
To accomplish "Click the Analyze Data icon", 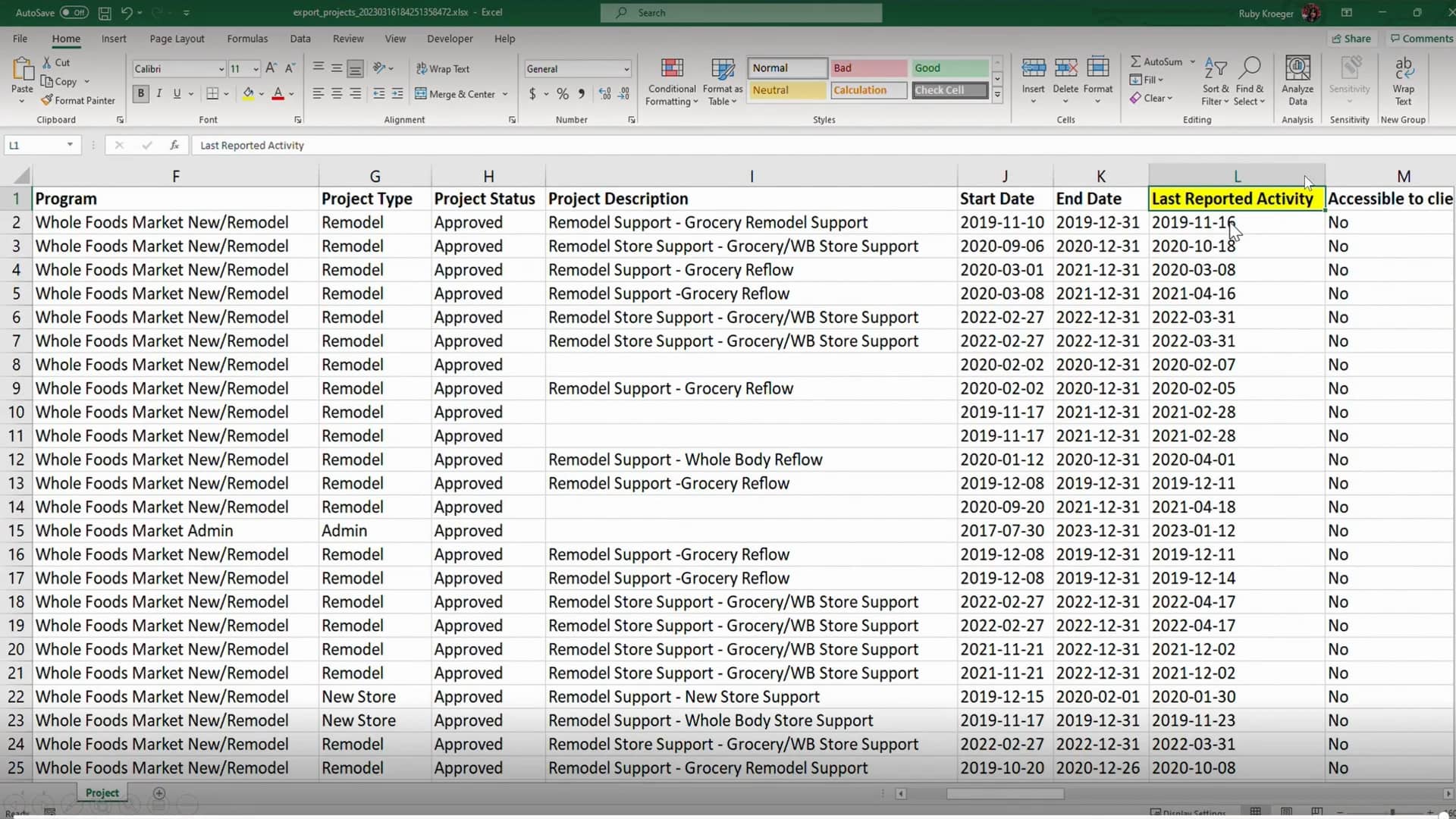I will [x=1297, y=69].
